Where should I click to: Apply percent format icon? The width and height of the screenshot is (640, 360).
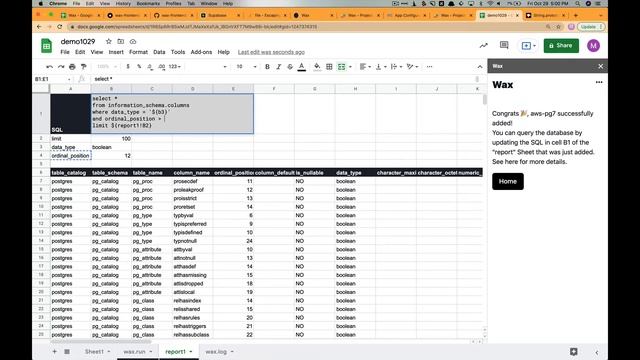pos(139,67)
